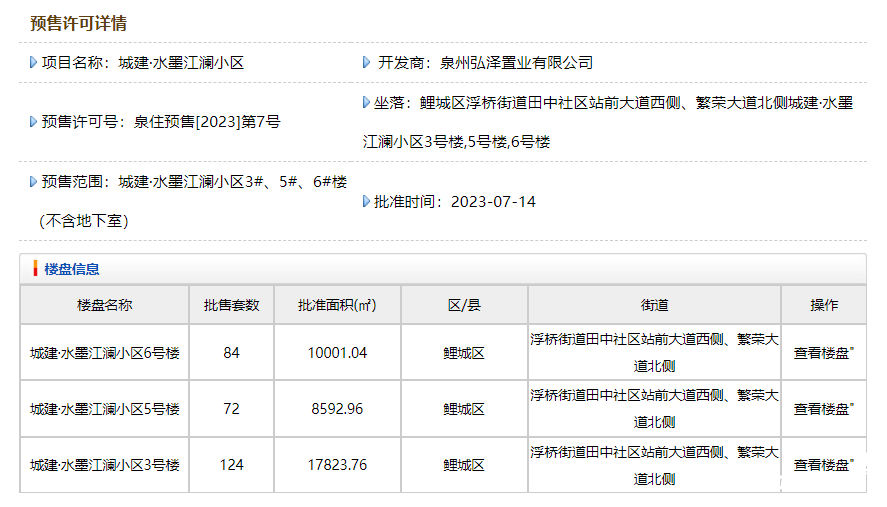Click the 楼盘名称 column header
The width and height of the screenshot is (887, 507).
105,305
